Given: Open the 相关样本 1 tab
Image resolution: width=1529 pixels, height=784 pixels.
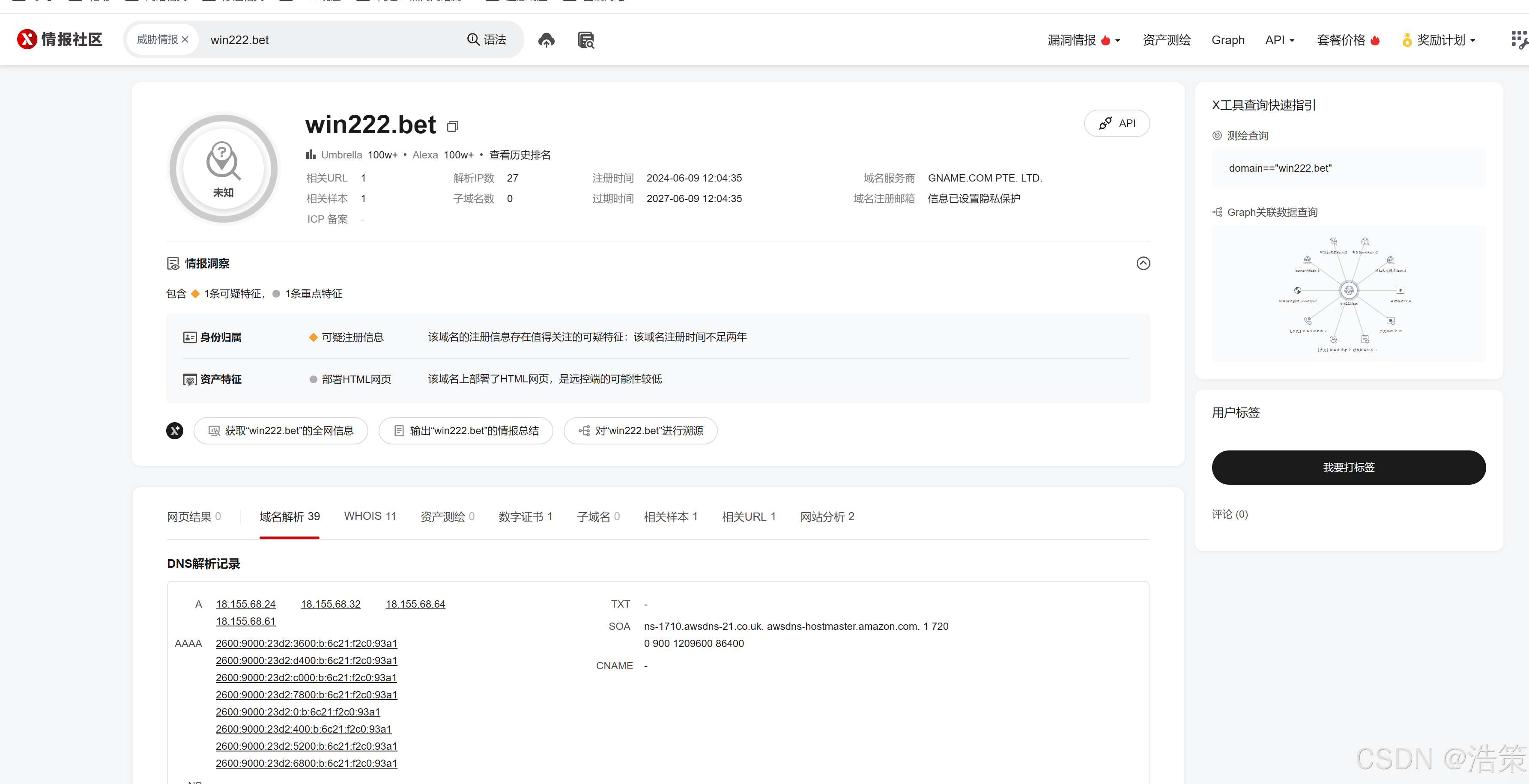Looking at the screenshot, I should (670, 516).
